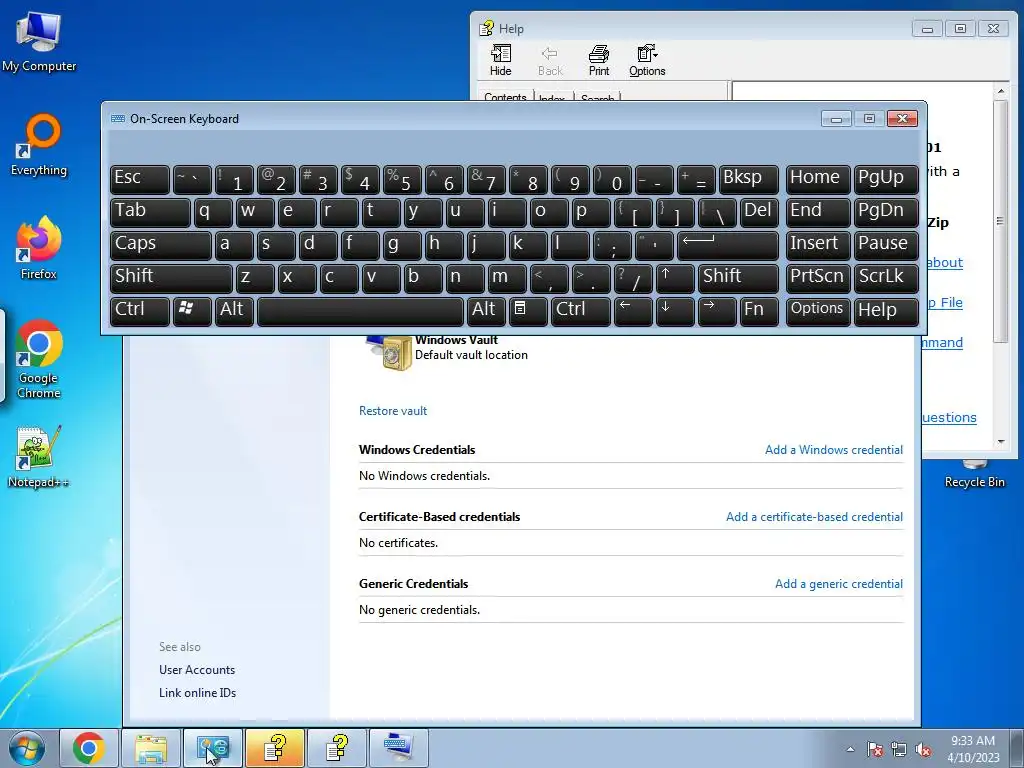
Task: Click the up arrow key on keyboard
Action: click(x=675, y=278)
